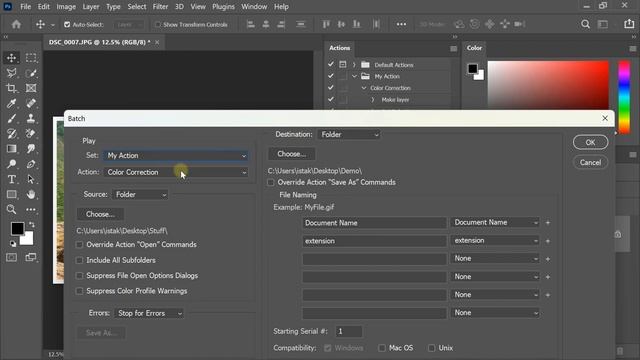
Task: Open Edit Toolbar three-dots menu
Action: (x=31, y=209)
